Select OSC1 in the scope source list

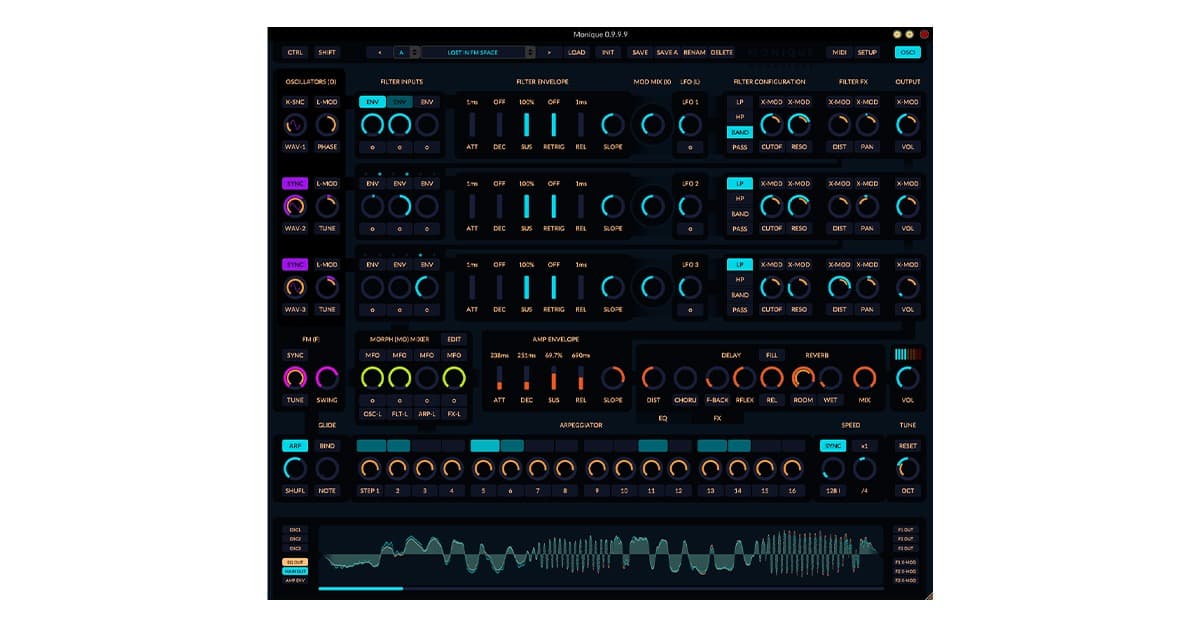pyautogui.click(x=295, y=530)
